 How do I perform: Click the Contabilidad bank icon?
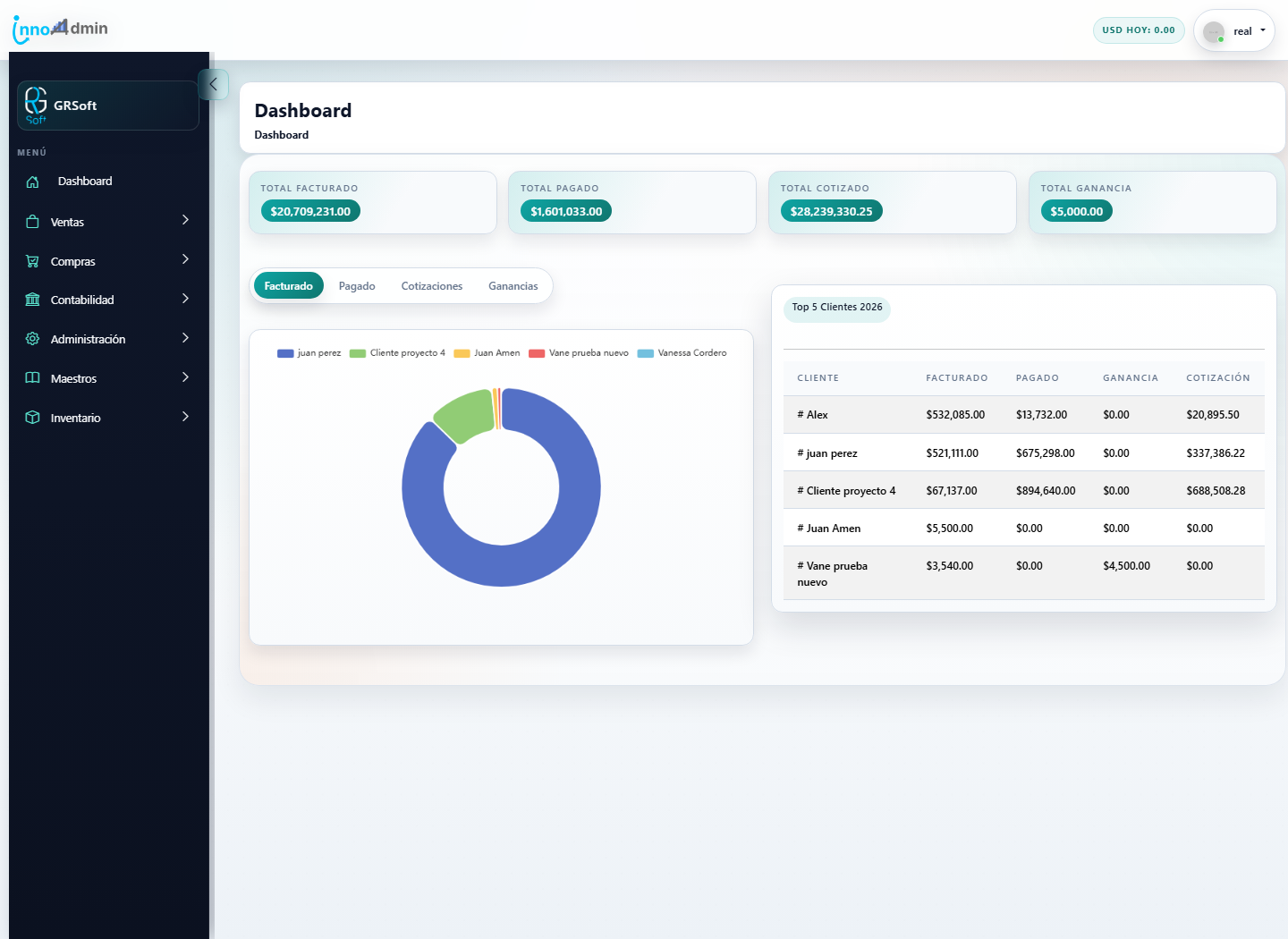pos(32,300)
